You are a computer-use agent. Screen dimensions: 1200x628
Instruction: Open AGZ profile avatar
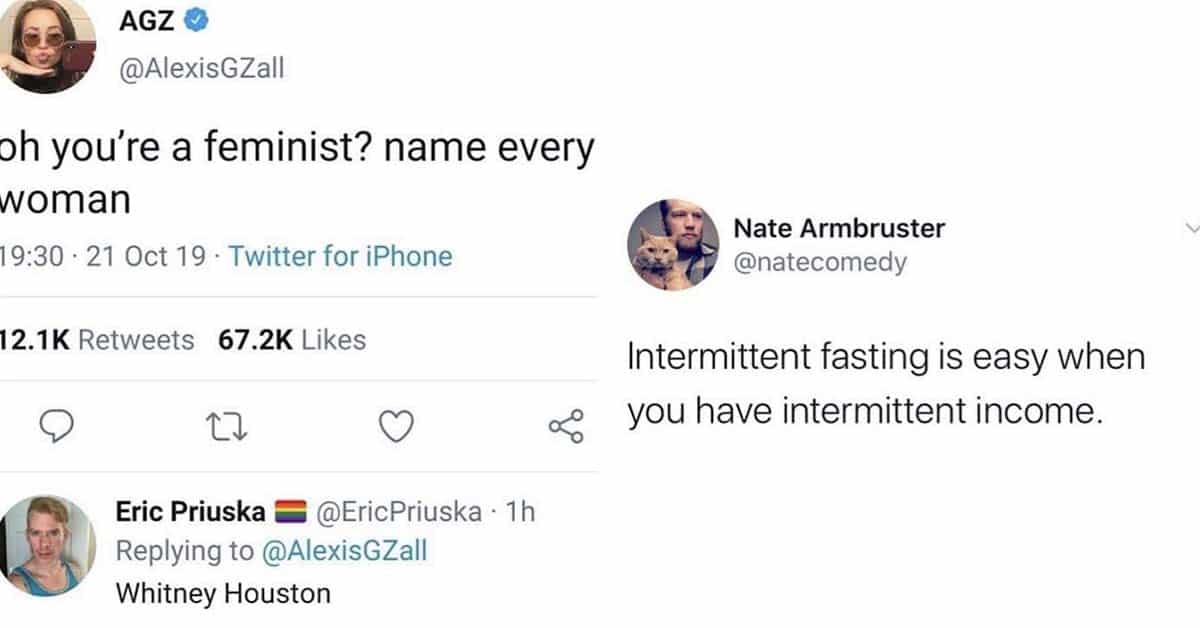click(47, 44)
